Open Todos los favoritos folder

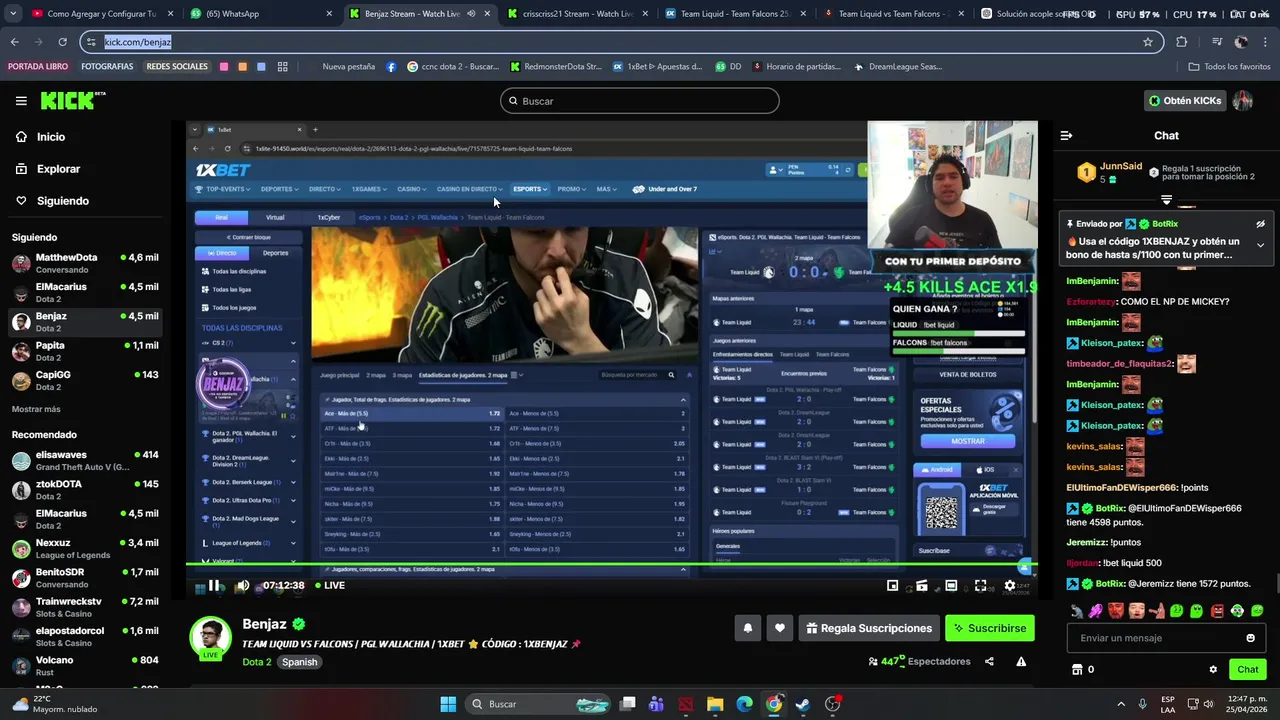tap(1229, 67)
